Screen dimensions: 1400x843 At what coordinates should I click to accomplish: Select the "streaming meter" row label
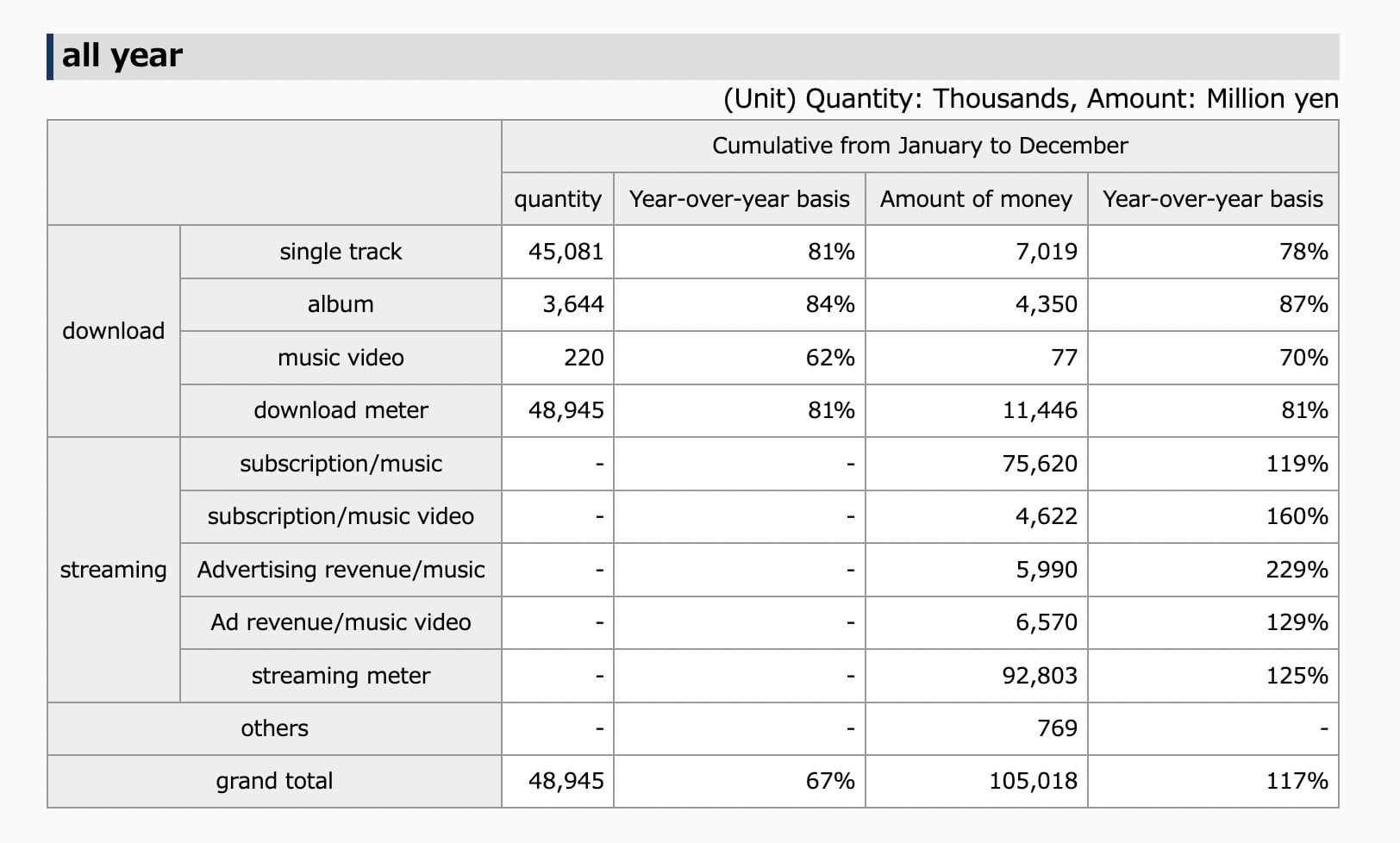(341, 676)
